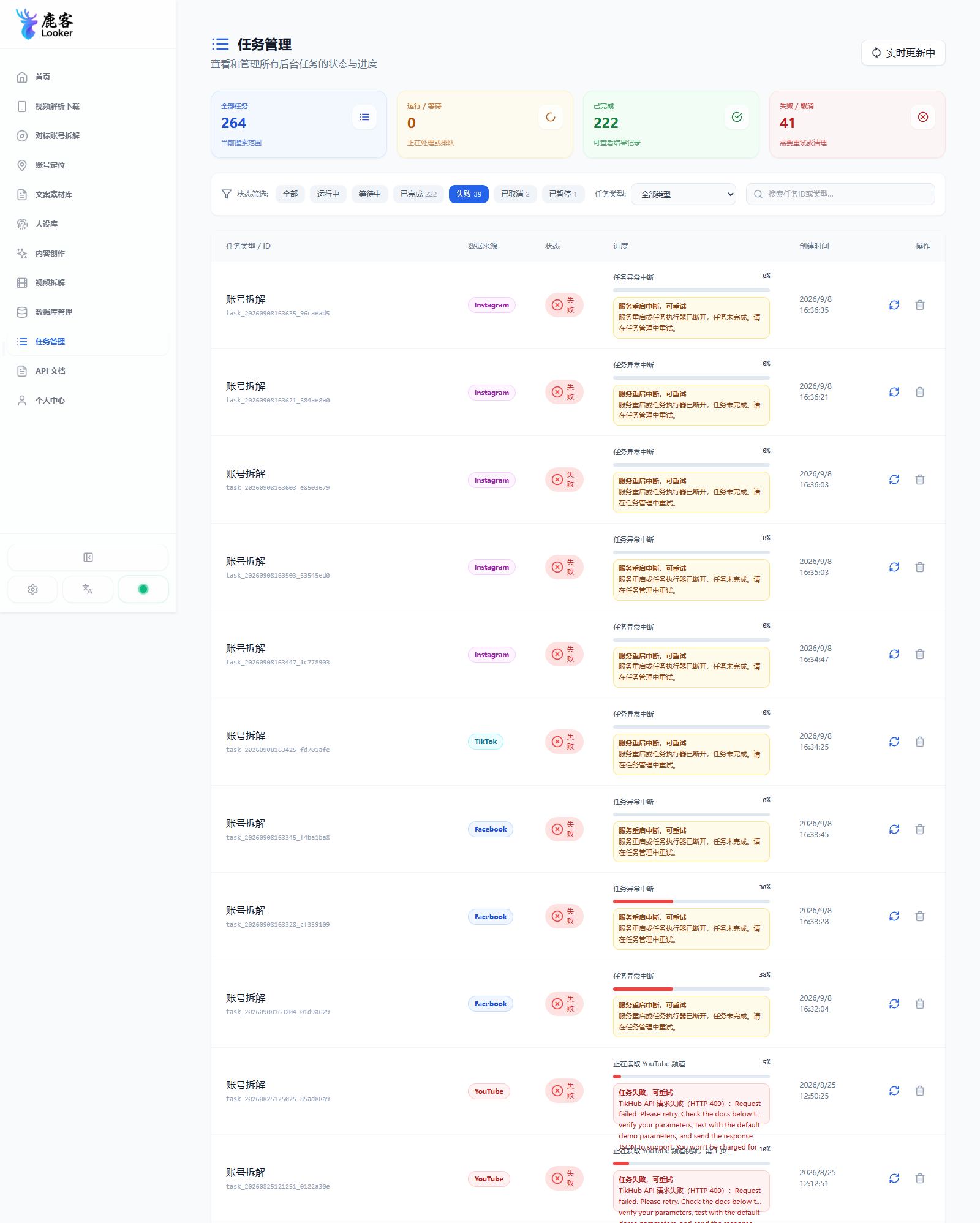Open 对标账号拆解 in the sidebar

click(x=88, y=136)
